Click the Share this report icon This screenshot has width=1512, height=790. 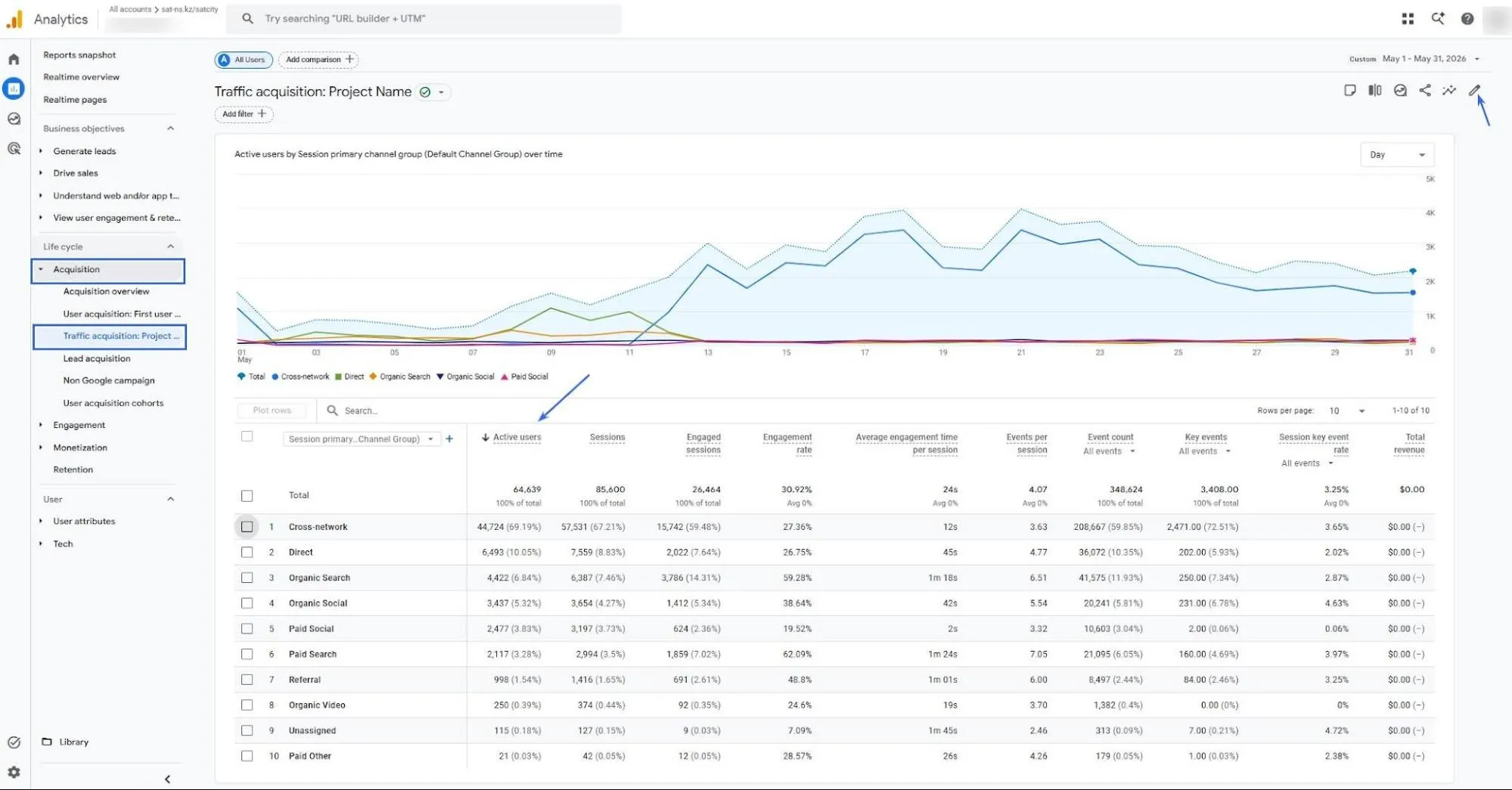click(x=1424, y=91)
